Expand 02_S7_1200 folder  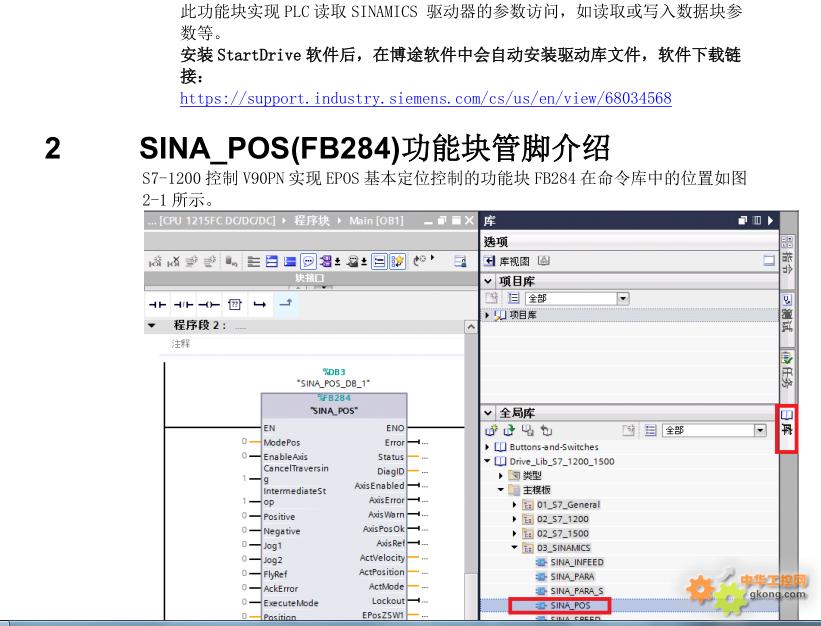click(x=514, y=519)
